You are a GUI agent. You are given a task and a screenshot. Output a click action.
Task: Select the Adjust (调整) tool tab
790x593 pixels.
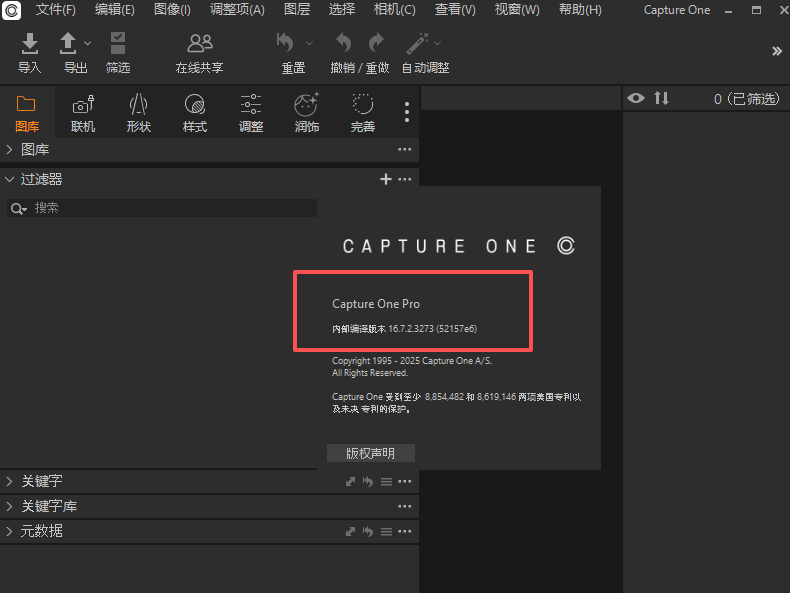(251, 113)
